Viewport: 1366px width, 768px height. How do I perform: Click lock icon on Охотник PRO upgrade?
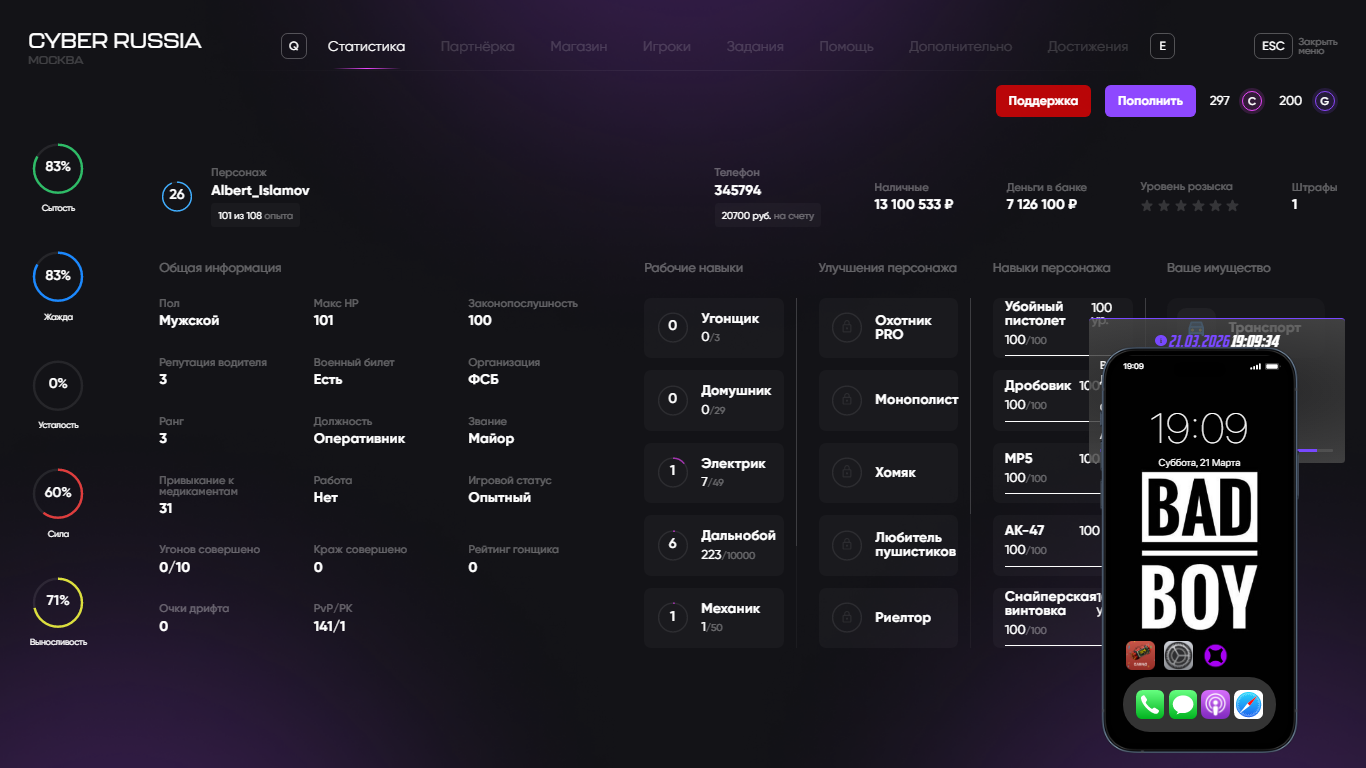click(847, 327)
